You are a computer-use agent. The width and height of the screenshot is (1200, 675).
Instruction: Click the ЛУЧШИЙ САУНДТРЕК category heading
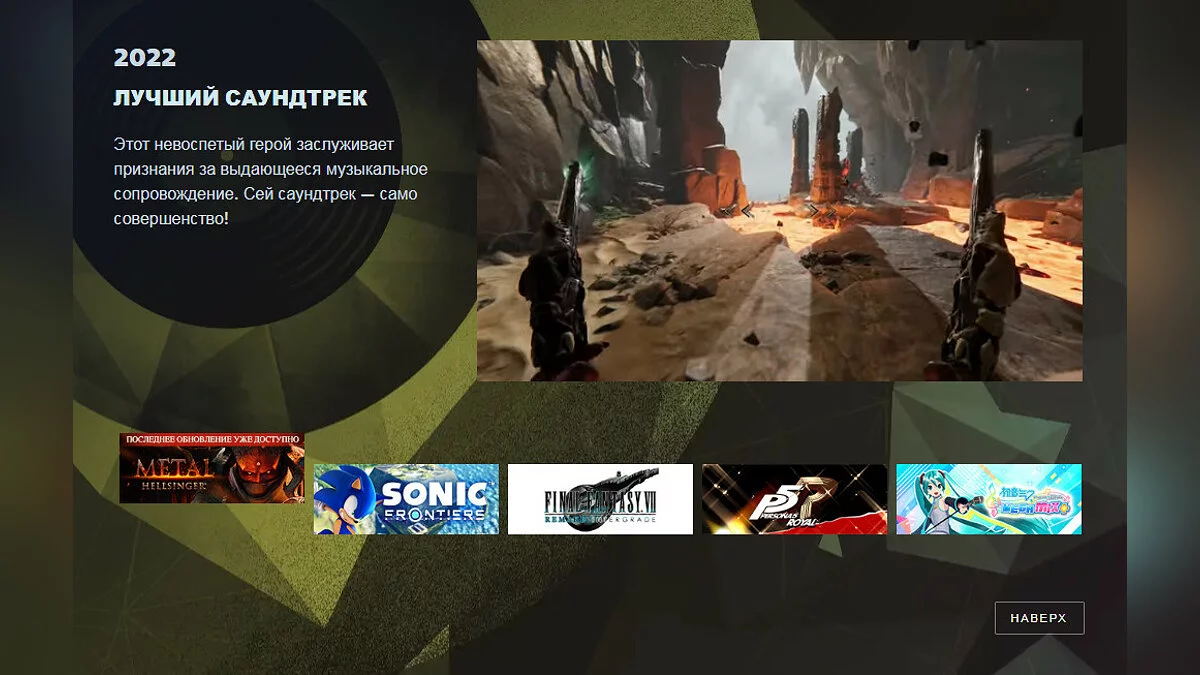(240, 98)
